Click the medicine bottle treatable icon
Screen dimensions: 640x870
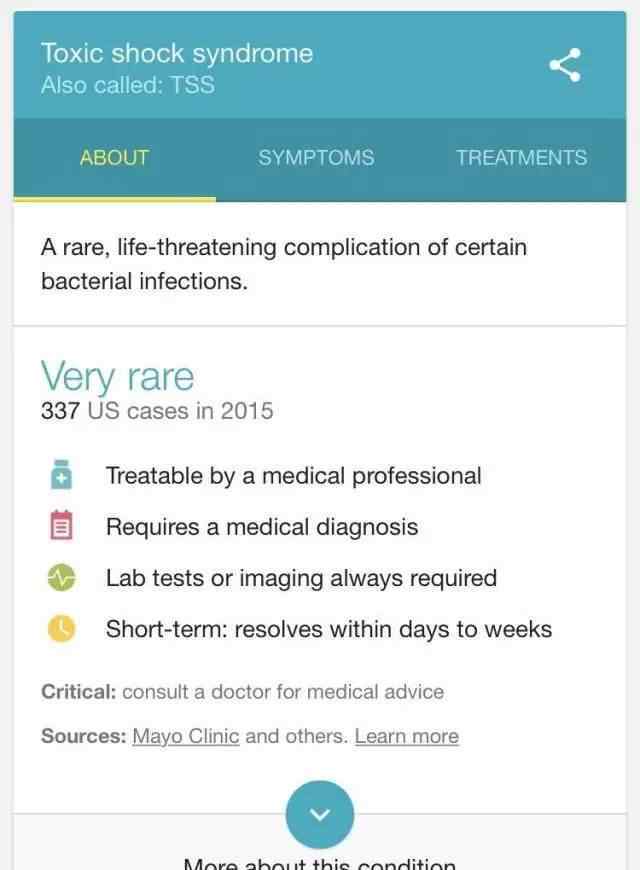[x=61, y=474]
